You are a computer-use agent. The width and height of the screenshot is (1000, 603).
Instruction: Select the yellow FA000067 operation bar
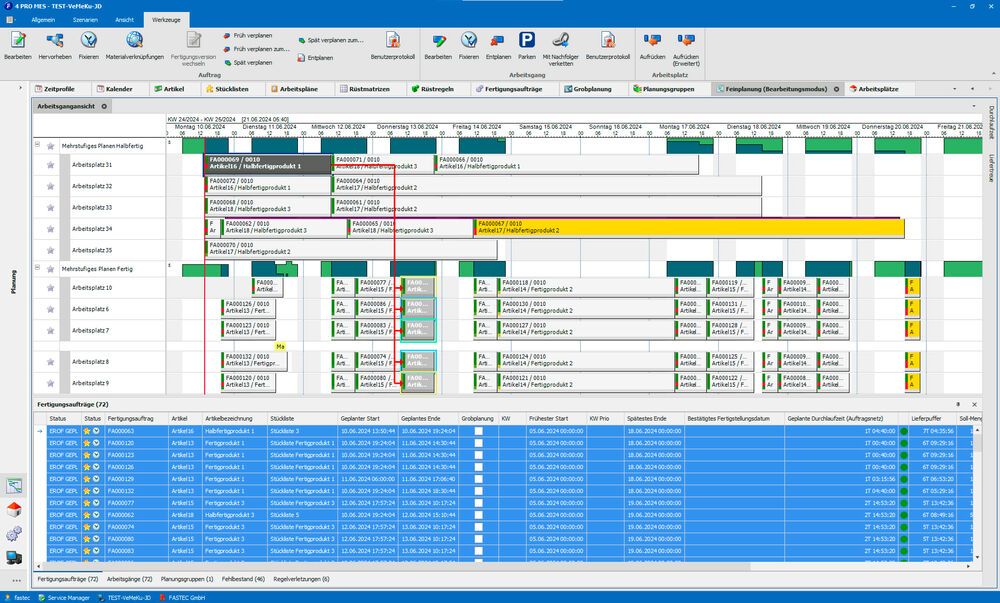click(x=688, y=228)
